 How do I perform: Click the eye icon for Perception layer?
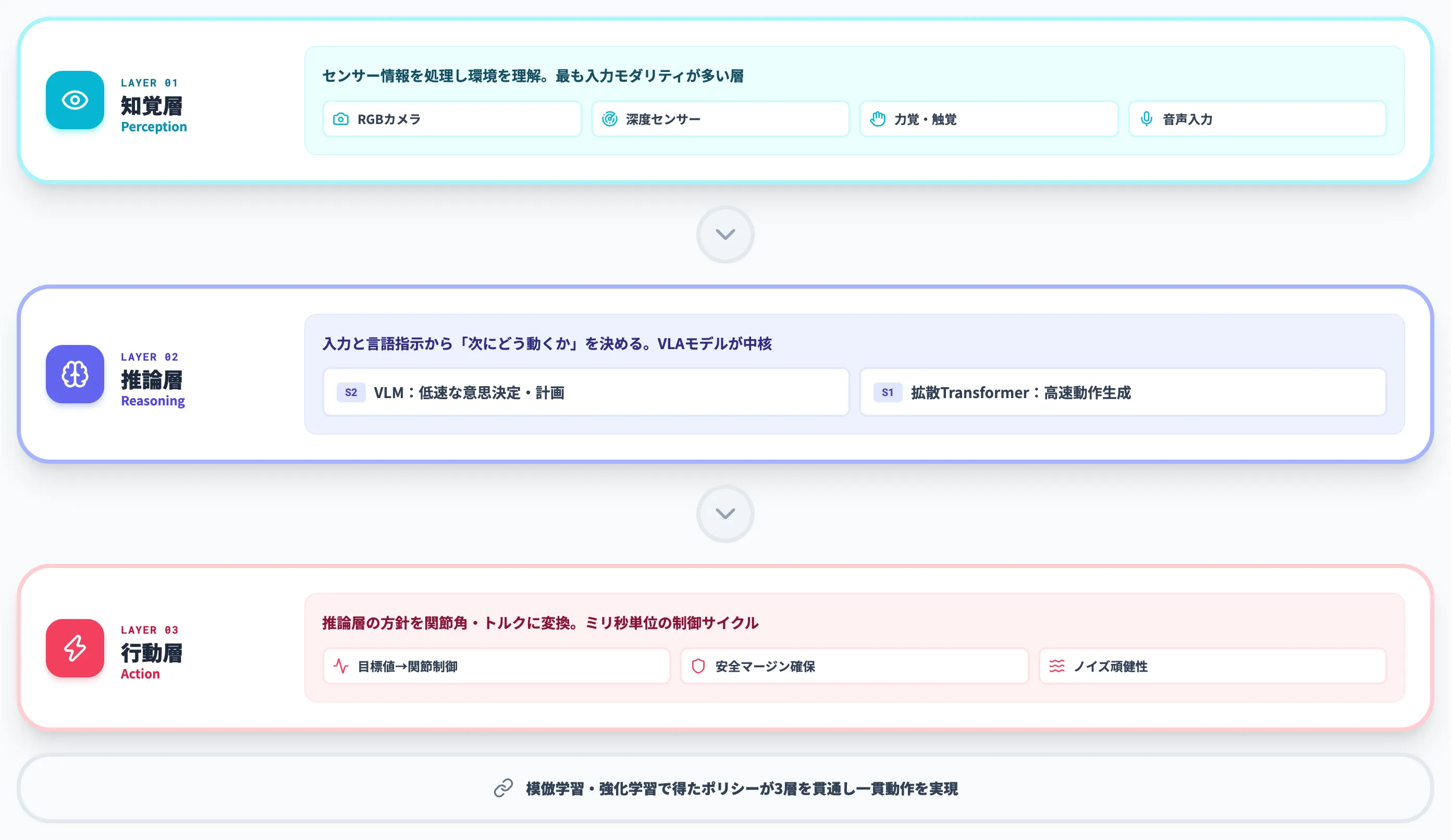click(x=75, y=100)
